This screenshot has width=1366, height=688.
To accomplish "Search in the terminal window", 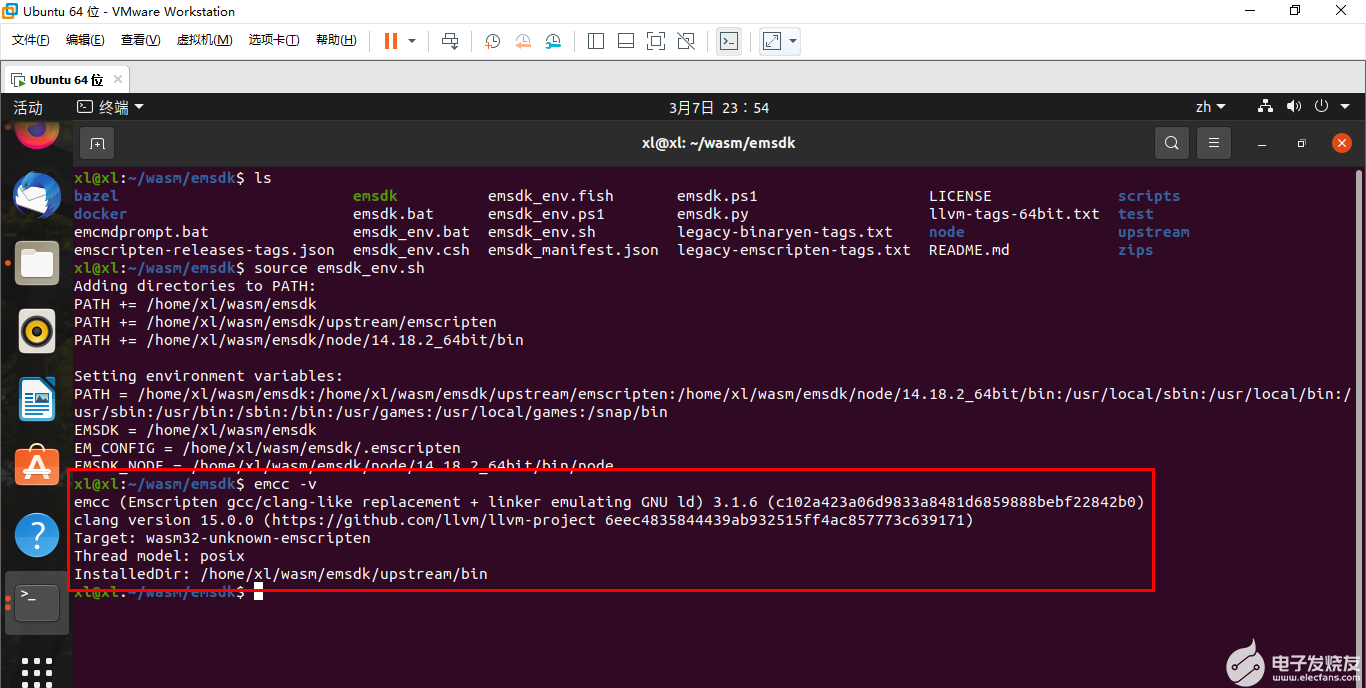I will coord(1172,143).
